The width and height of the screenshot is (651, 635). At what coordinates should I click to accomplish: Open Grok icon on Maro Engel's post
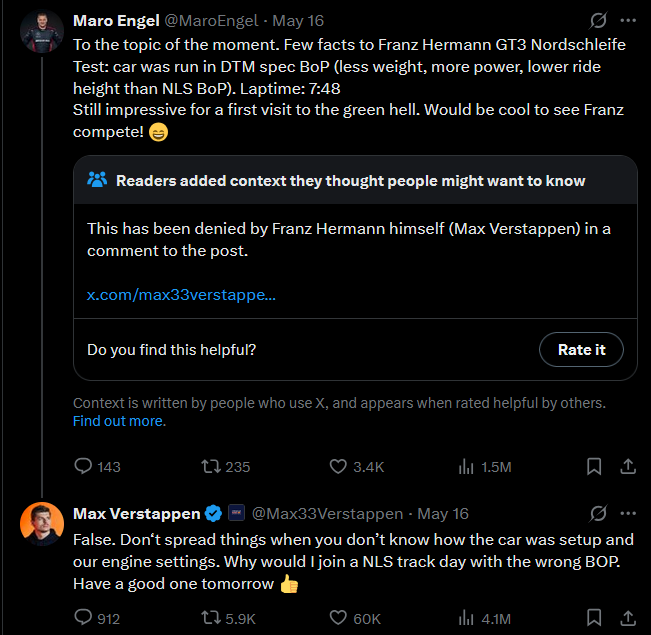pyautogui.click(x=598, y=20)
